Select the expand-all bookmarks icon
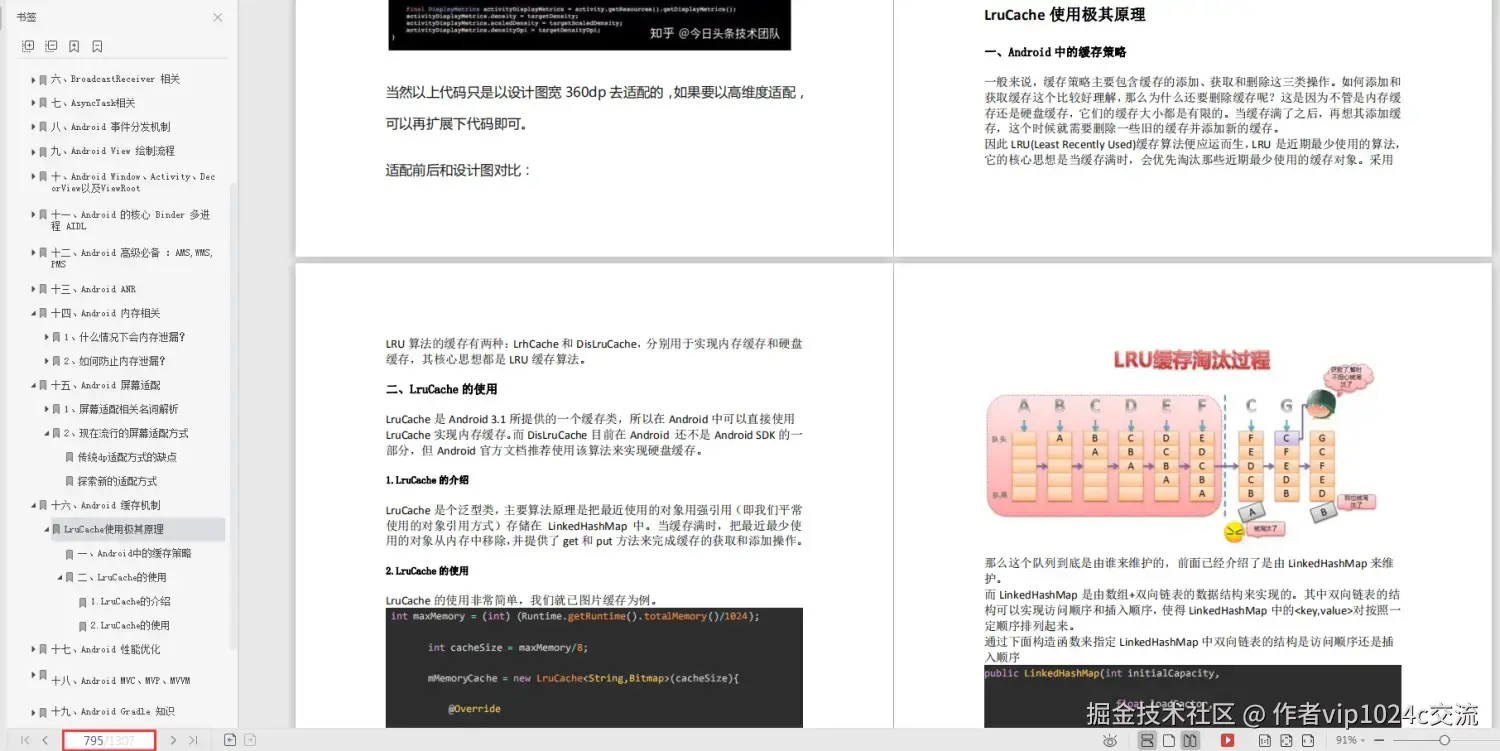1500x751 pixels. point(28,45)
